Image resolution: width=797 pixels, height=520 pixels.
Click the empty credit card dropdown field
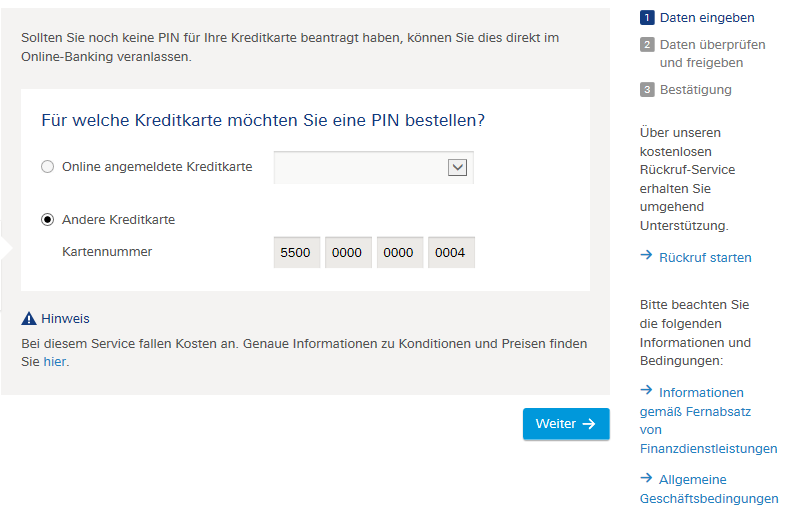pyautogui.click(x=374, y=167)
